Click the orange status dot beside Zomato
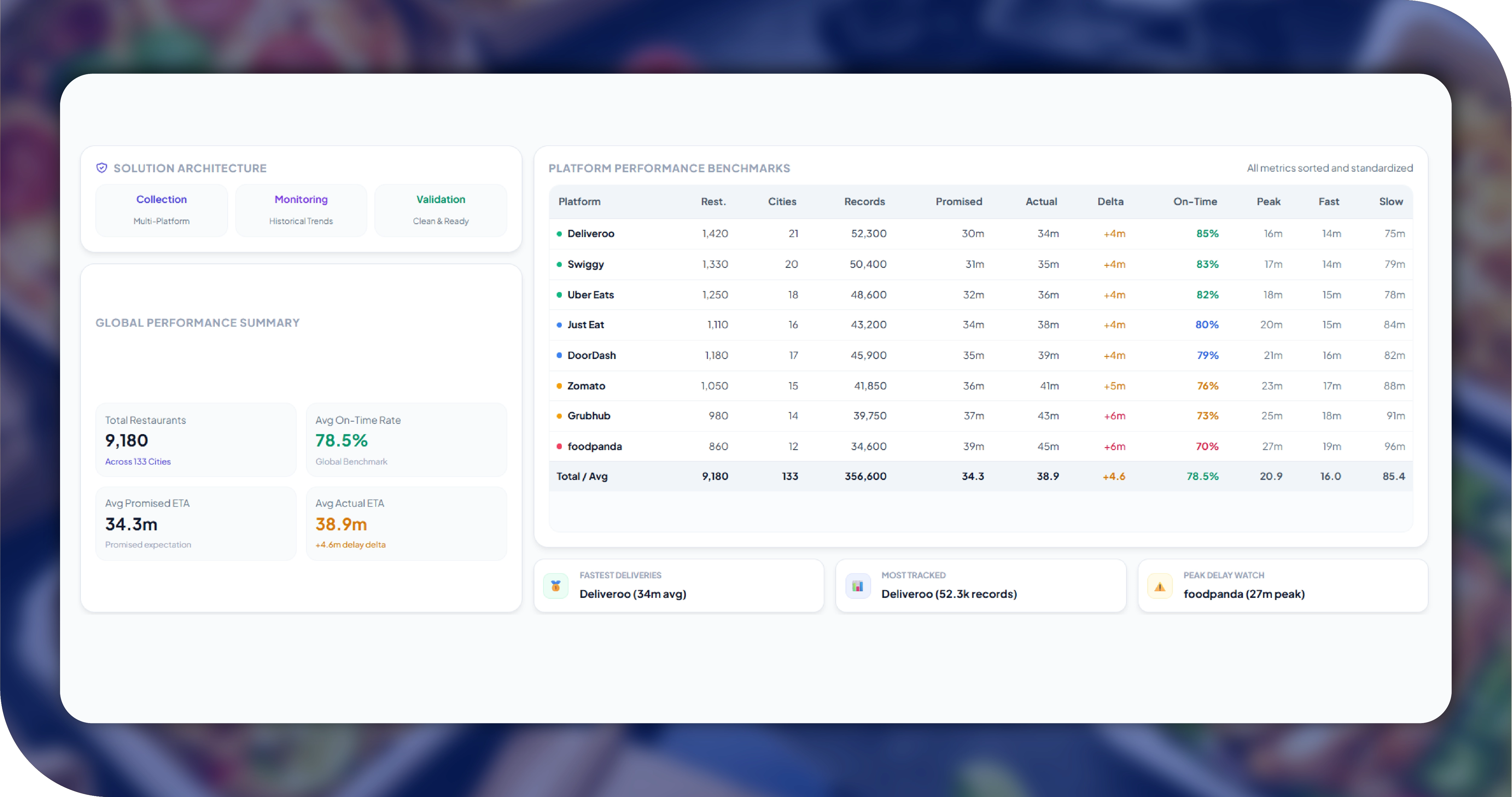1512x797 pixels. pos(559,386)
